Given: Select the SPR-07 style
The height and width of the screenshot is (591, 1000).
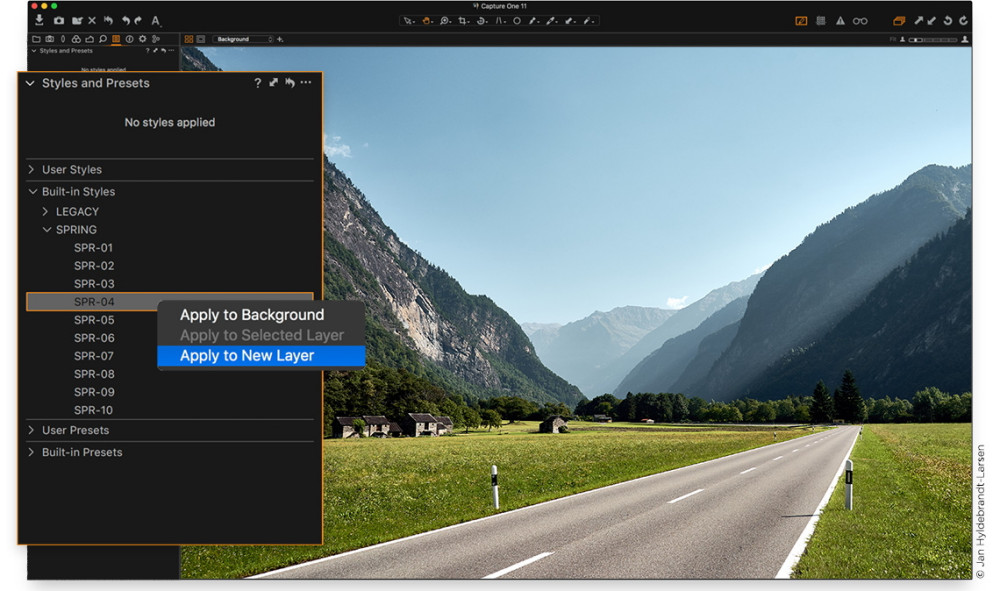Looking at the screenshot, I should pos(94,356).
